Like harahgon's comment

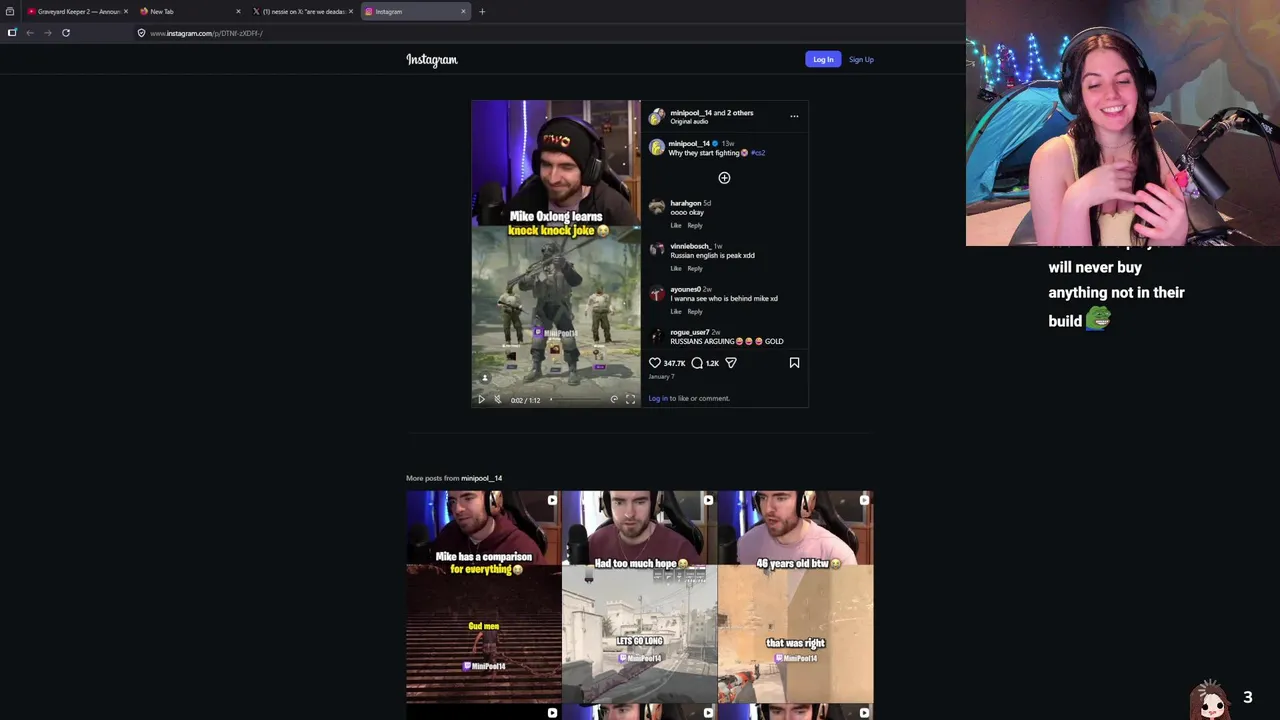(x=676, y=225)
